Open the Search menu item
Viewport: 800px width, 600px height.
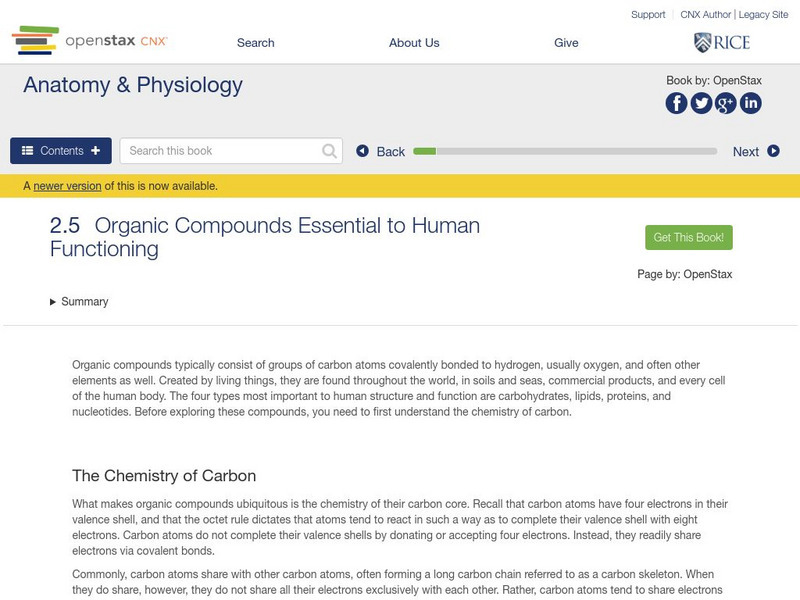(x=256, y=43)
